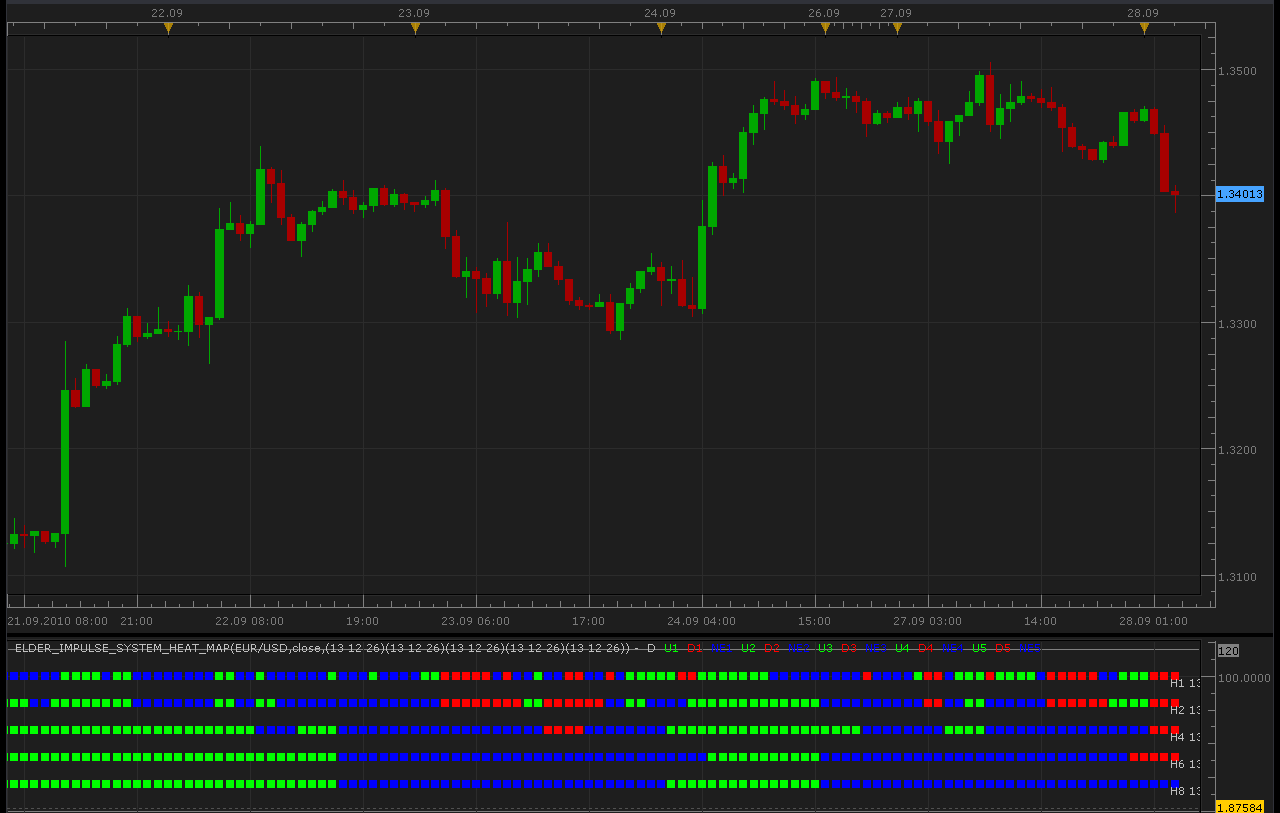Click the 17:00 time axis label
Screen dimensions: 1280x813
(588, 620)
